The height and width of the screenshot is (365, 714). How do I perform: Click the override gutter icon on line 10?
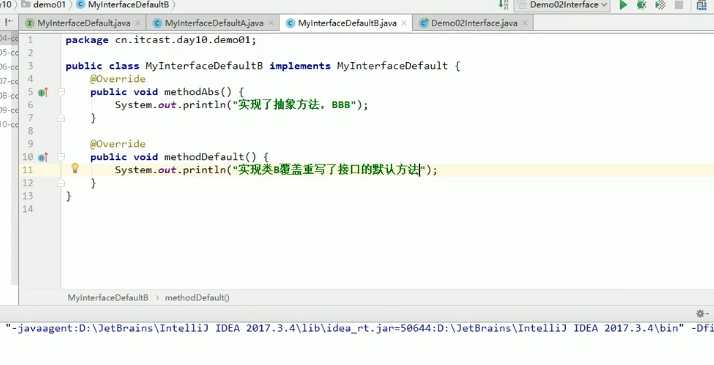coord(43,157)
